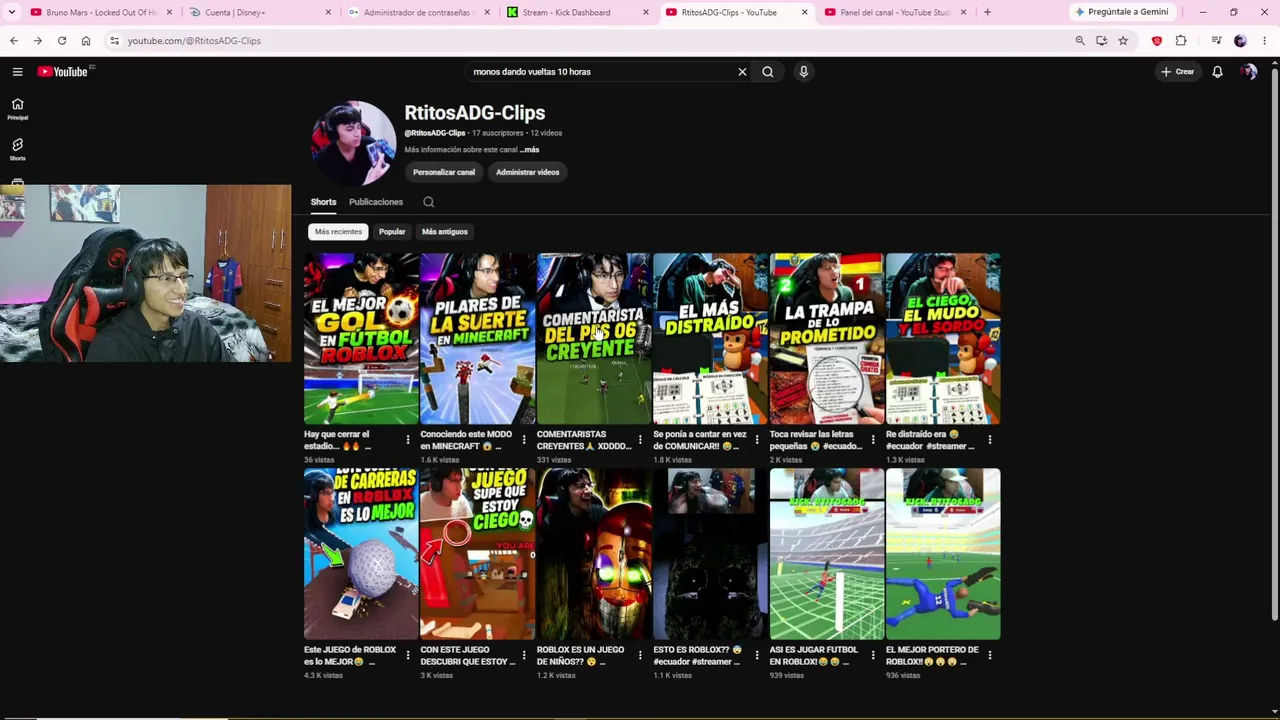Switch to the Bruno Mars browser tab
The width and height of the screenshot is (1280, 720).
coord(101,12)
